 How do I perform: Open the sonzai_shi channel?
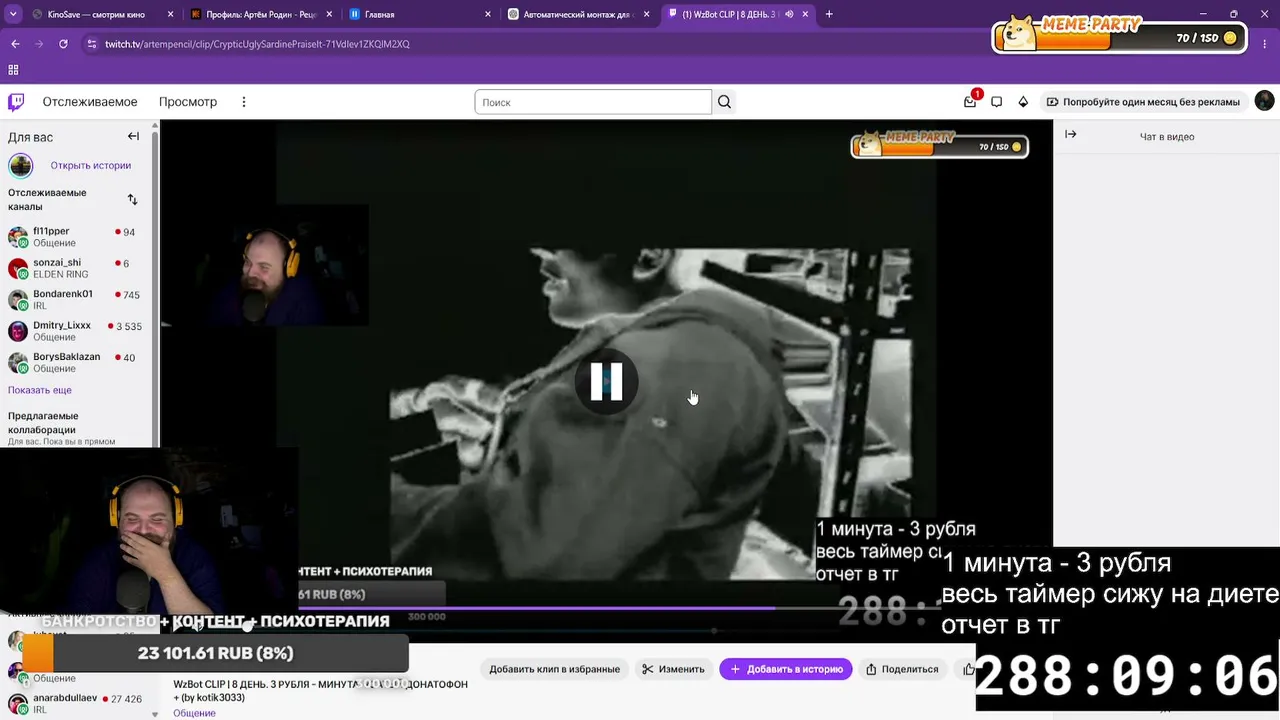pos(75,268)
